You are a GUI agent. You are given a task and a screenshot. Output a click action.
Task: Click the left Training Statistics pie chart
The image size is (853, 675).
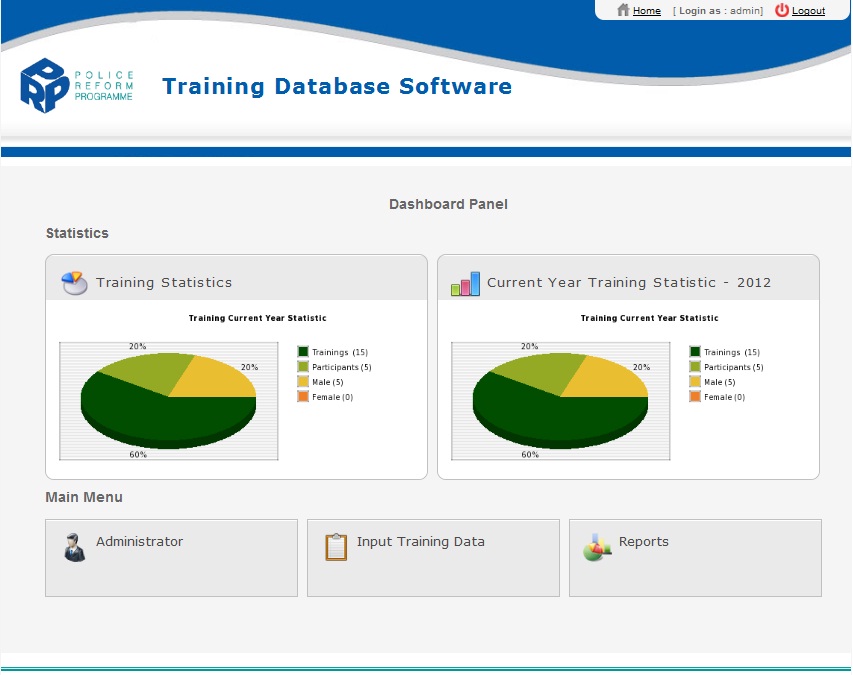(x=168, y=402)
